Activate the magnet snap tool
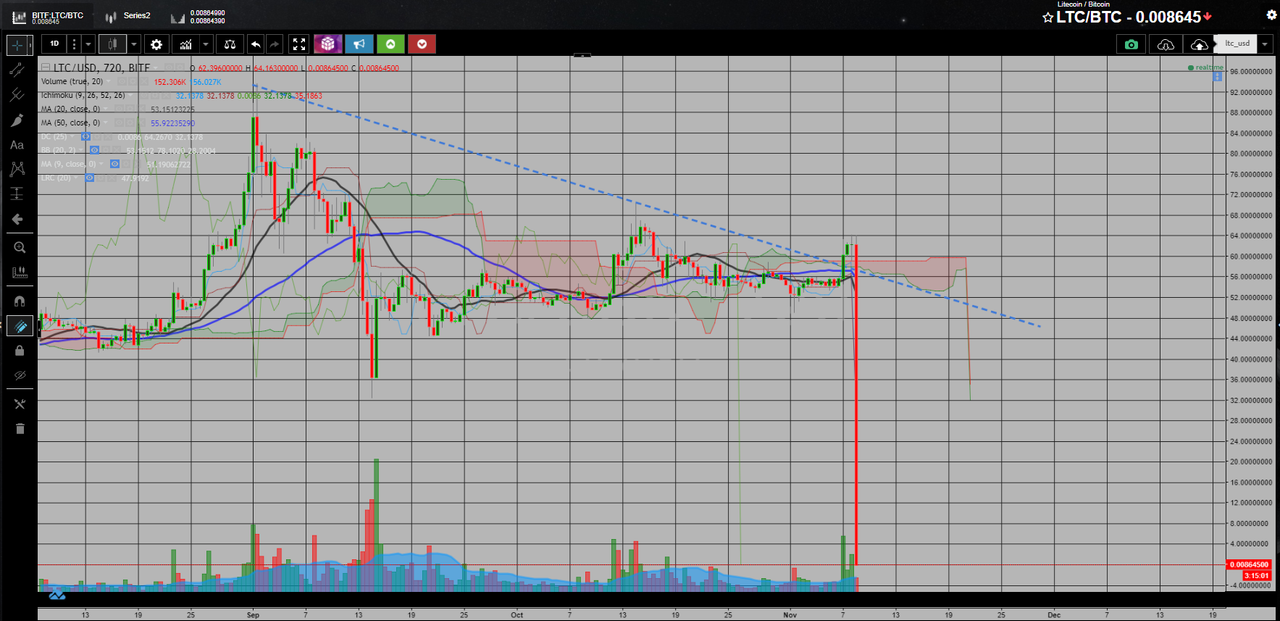This screenshot has height=621, width=1280. click(x=18, y=300)
